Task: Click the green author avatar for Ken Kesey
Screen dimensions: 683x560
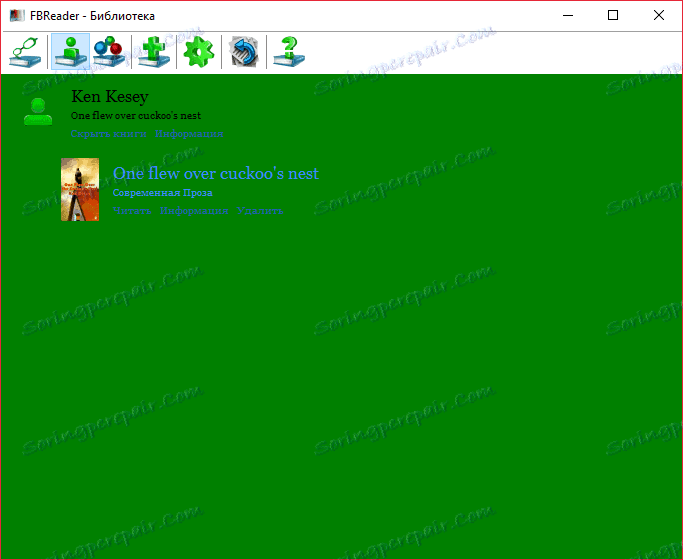Action: (38, 112)
